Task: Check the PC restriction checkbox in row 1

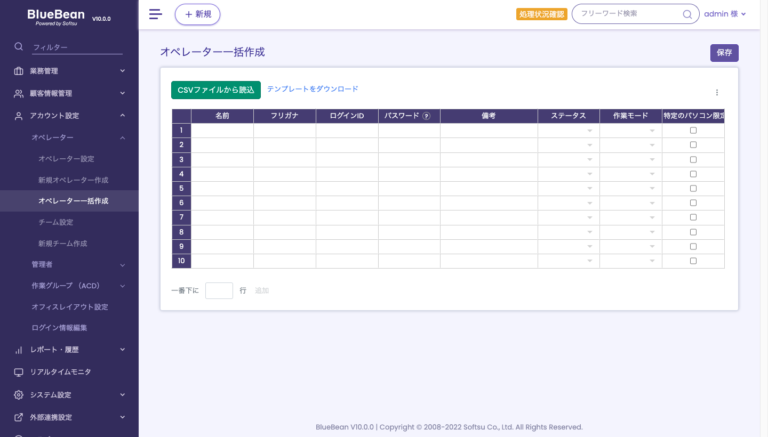Action: coord(693,130)
